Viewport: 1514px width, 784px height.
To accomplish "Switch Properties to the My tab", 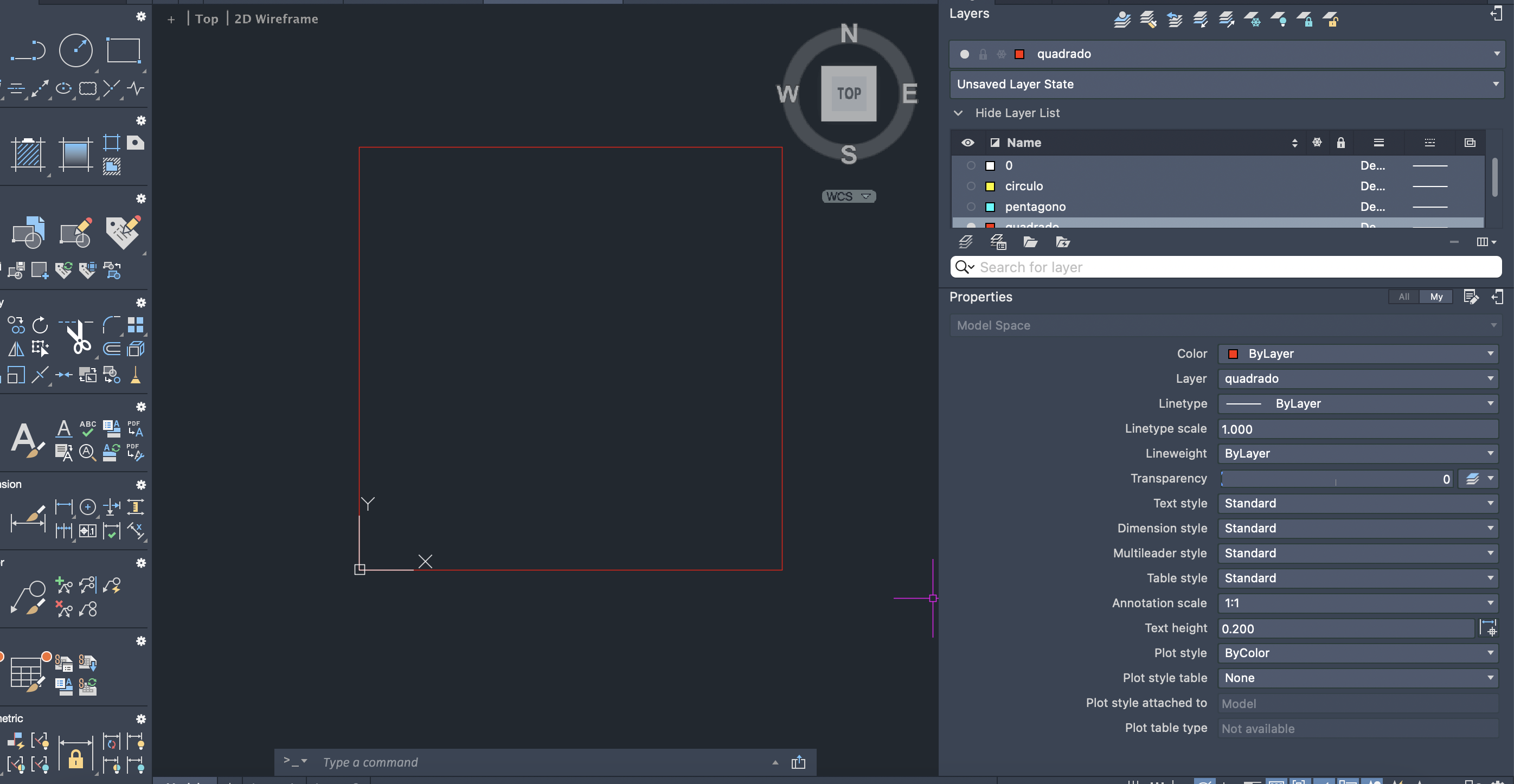I will (x=1436, y=297).
